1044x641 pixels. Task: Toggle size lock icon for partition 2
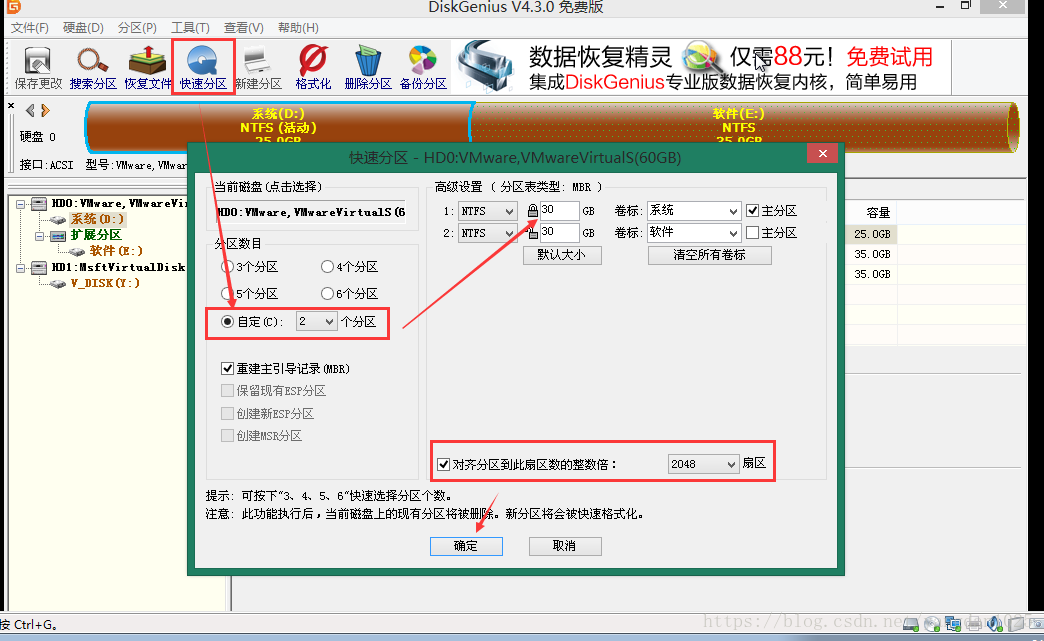click(x=533, y=233)
